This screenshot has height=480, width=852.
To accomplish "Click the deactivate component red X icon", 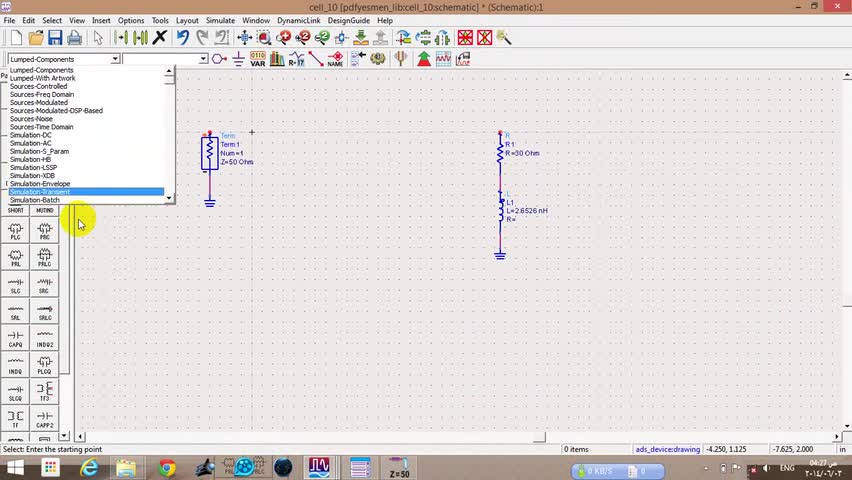I will click(465, 38).
